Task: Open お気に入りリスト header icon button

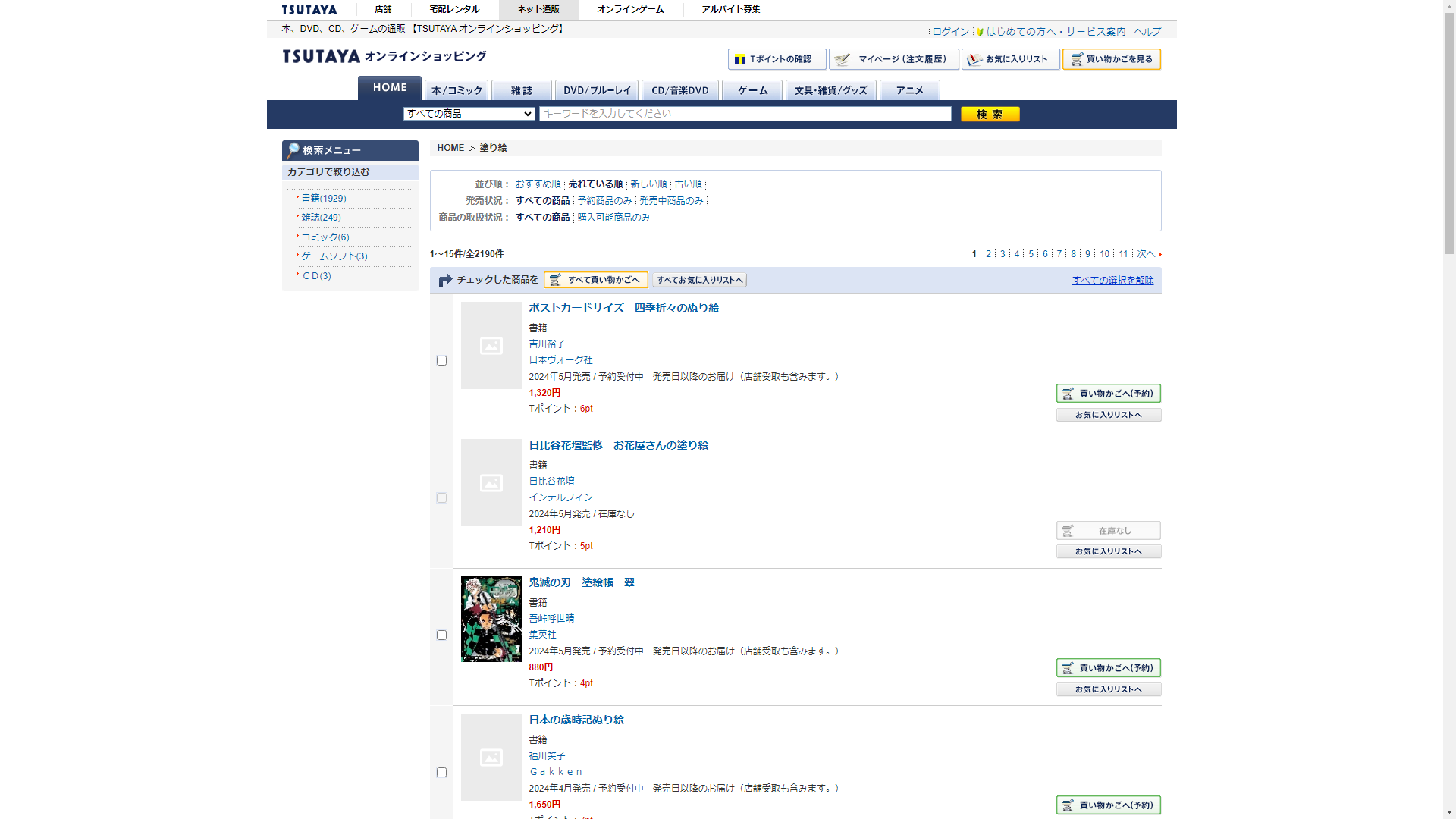Action: [x=1010, y=59]
